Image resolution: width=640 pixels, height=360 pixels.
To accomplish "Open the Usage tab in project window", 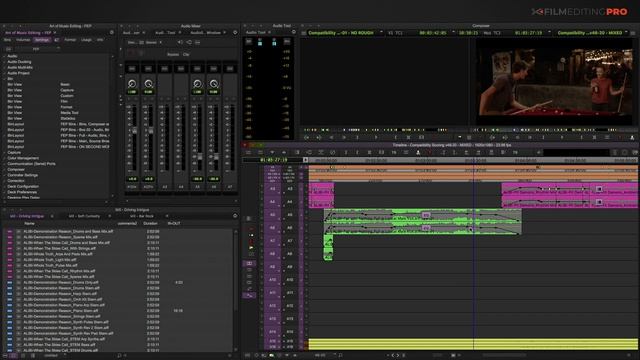I will point(86,40).
